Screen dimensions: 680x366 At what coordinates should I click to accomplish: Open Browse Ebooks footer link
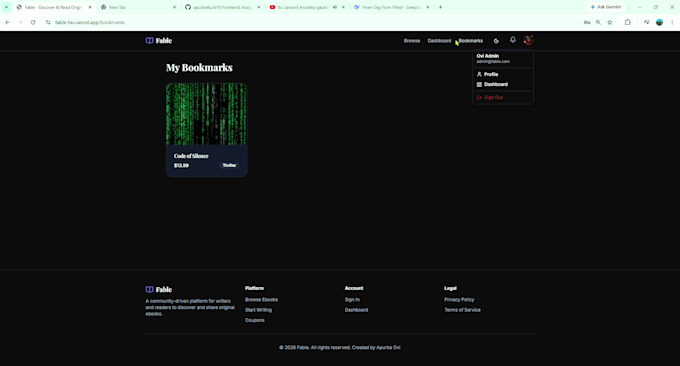click(262, 300)
